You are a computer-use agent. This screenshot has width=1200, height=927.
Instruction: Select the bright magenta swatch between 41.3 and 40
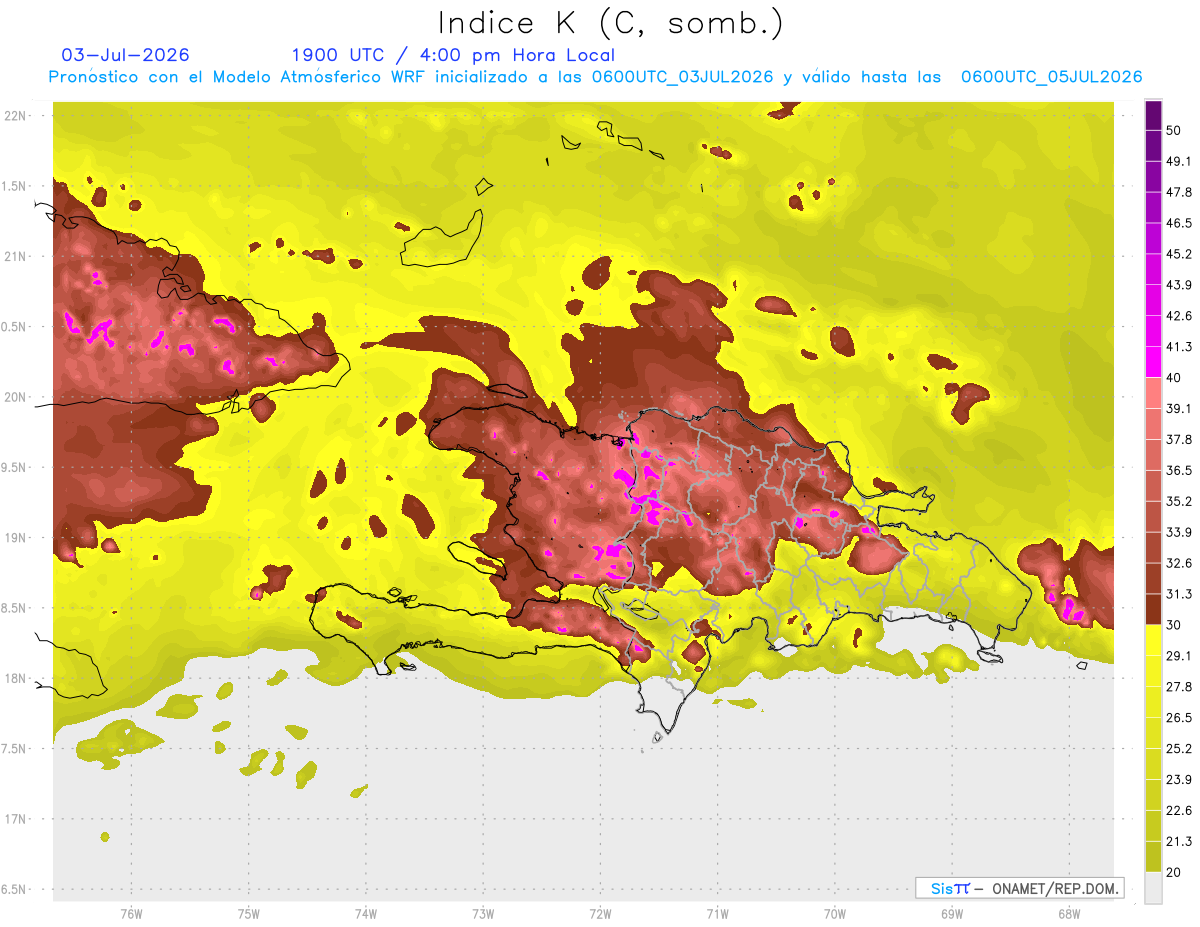click(1153, 362)
